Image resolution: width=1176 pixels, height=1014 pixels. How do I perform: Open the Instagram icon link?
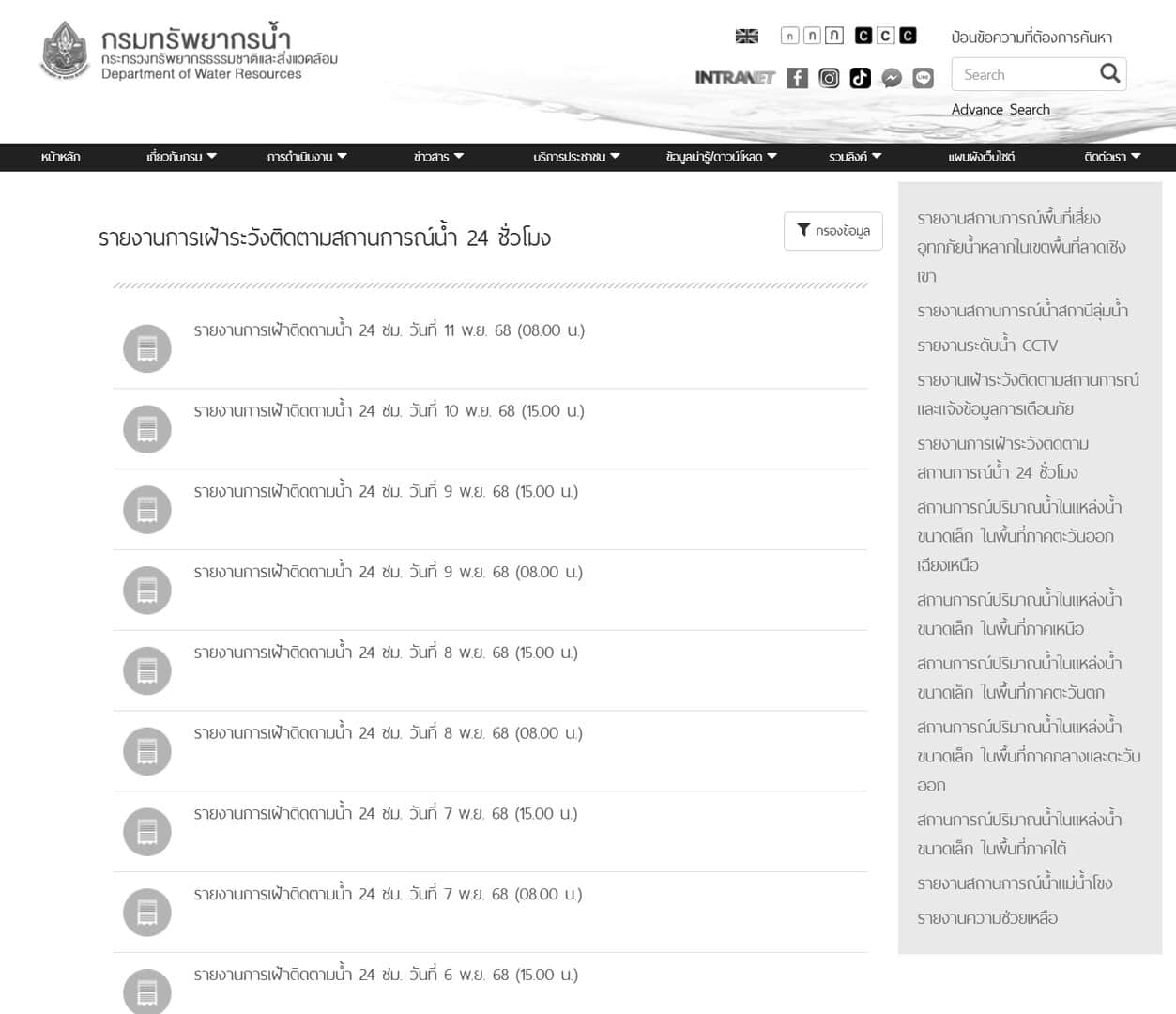829,78
